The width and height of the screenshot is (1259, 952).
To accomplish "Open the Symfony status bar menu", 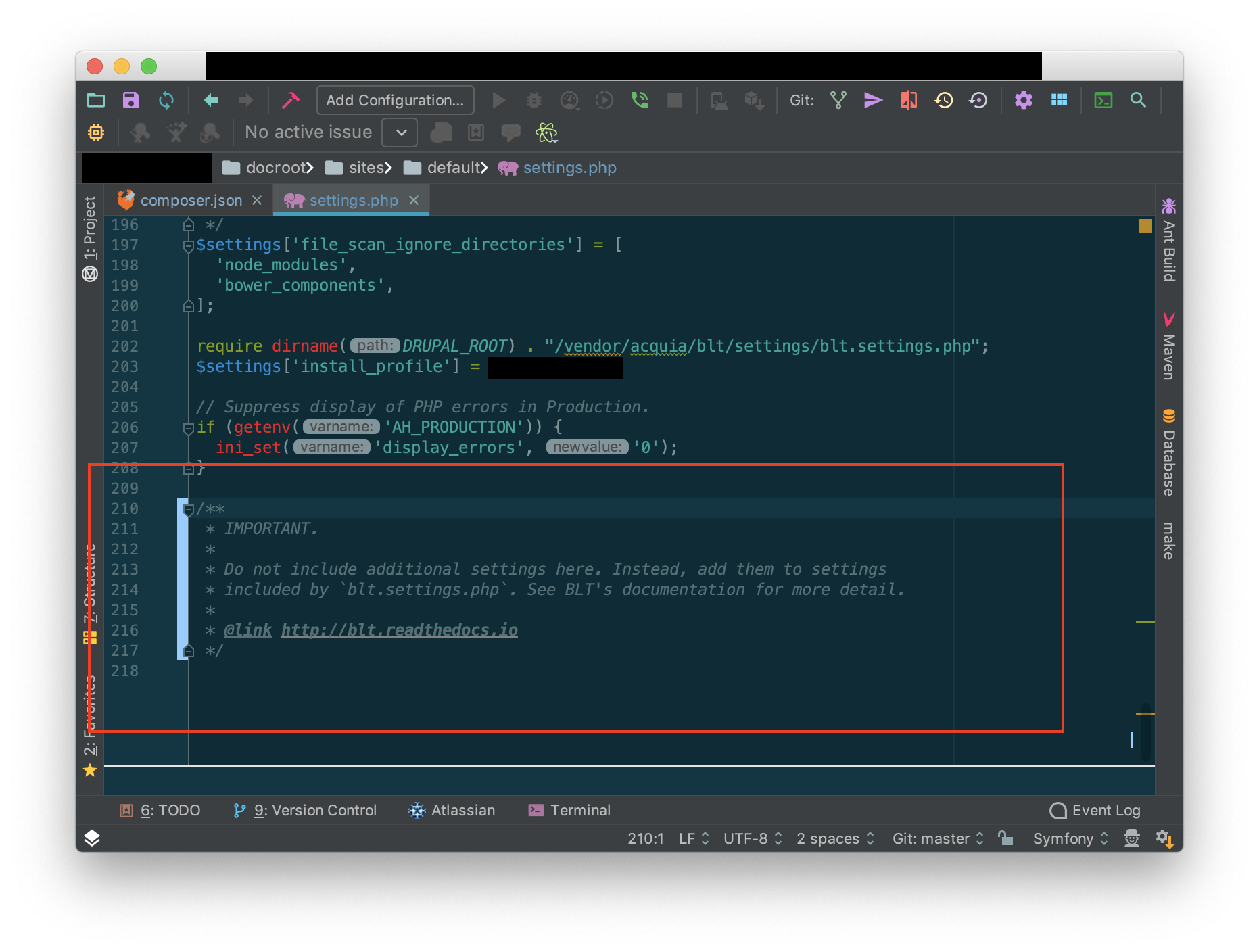I will tap(1070, 838).
